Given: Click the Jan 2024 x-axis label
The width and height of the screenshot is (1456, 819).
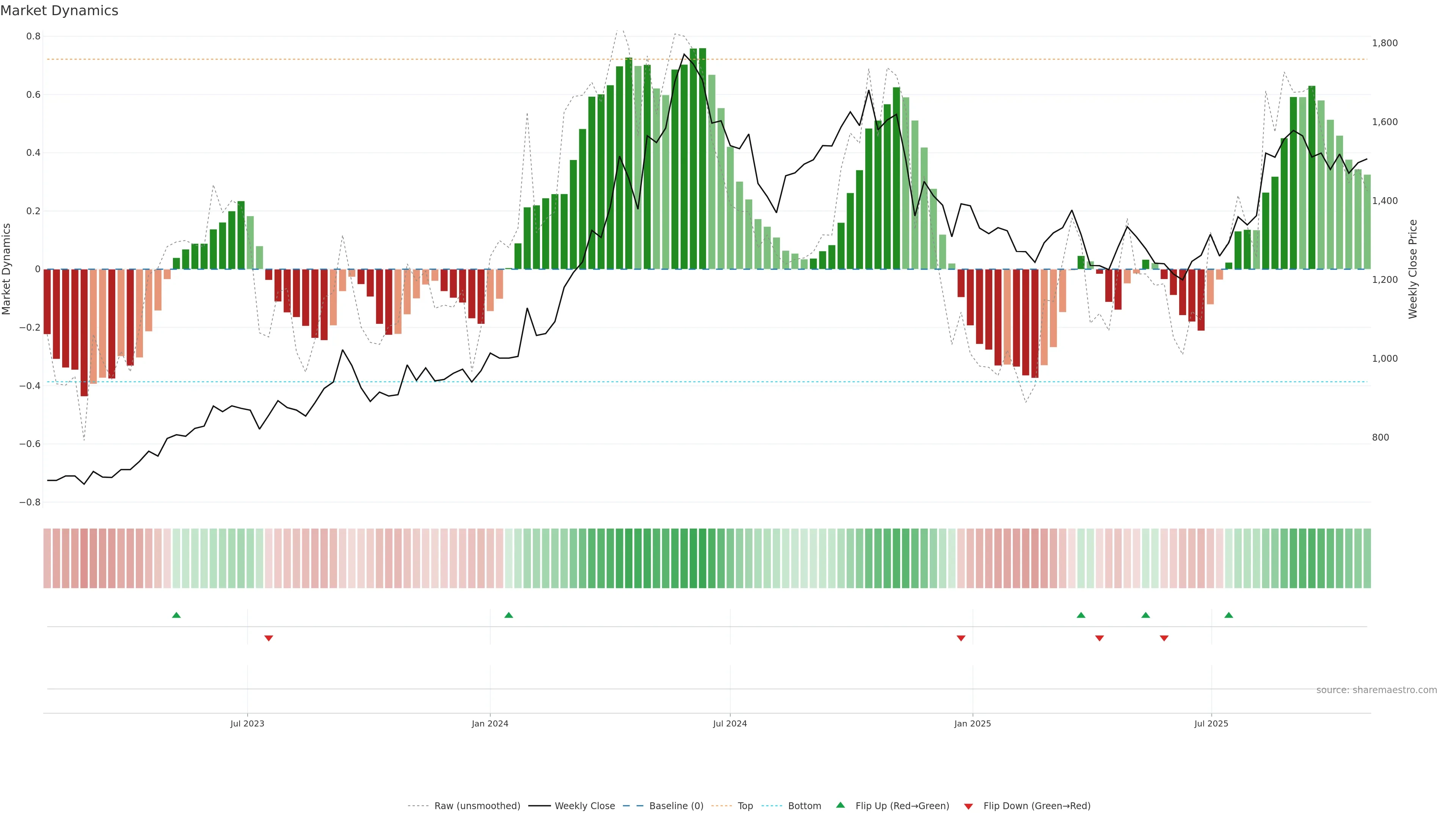Looking at the screenshot, I should [x=490, y=723].
